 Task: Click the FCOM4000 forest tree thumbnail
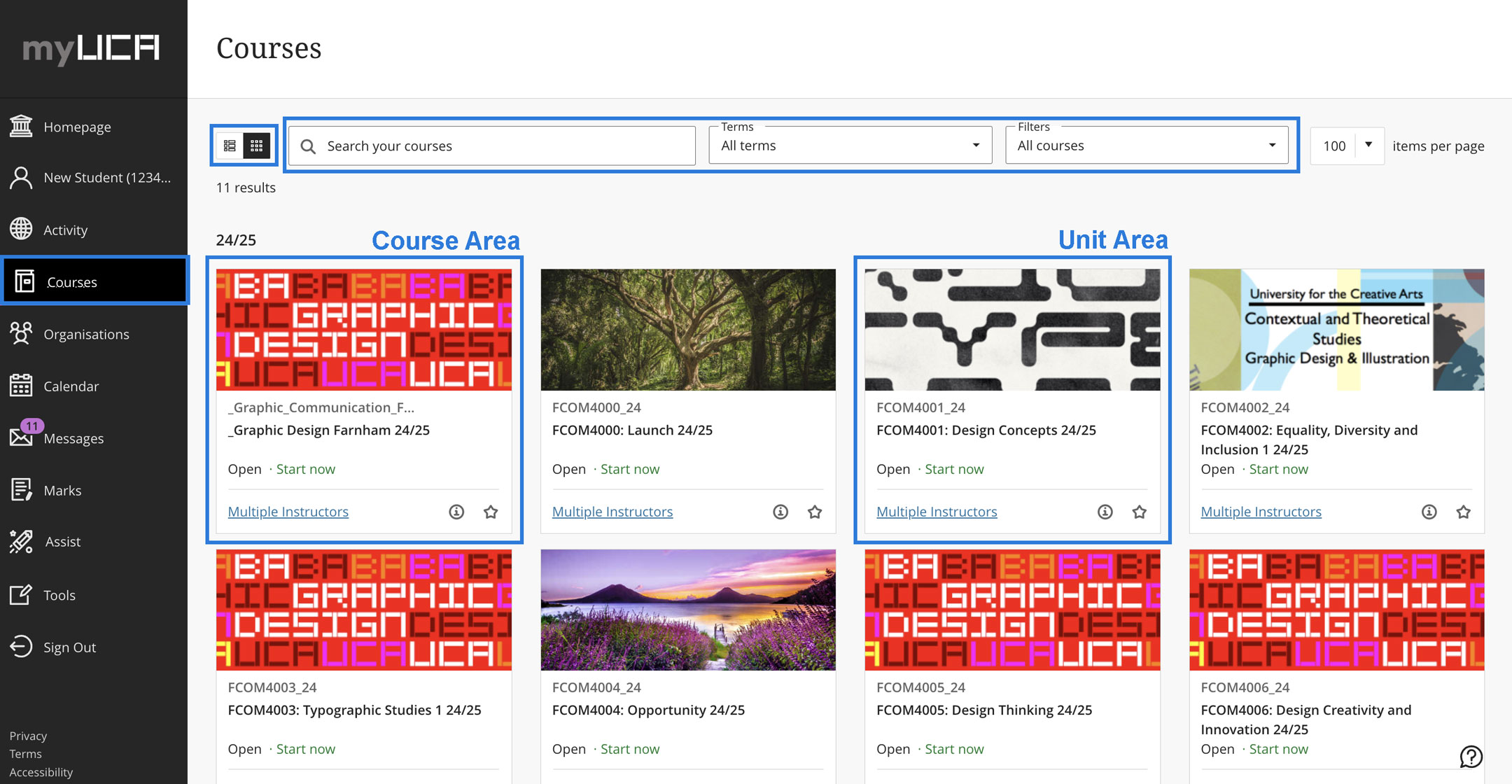[x=688, y=330]
